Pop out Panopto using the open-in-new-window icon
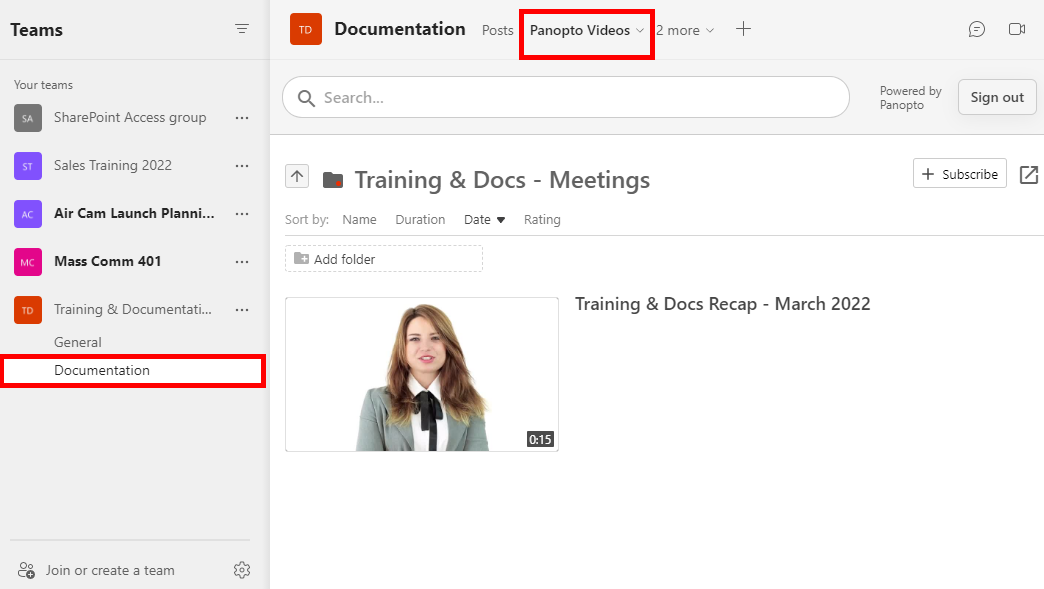Viewport: 1044px width, 589px height. click(x=1028, y=174)
